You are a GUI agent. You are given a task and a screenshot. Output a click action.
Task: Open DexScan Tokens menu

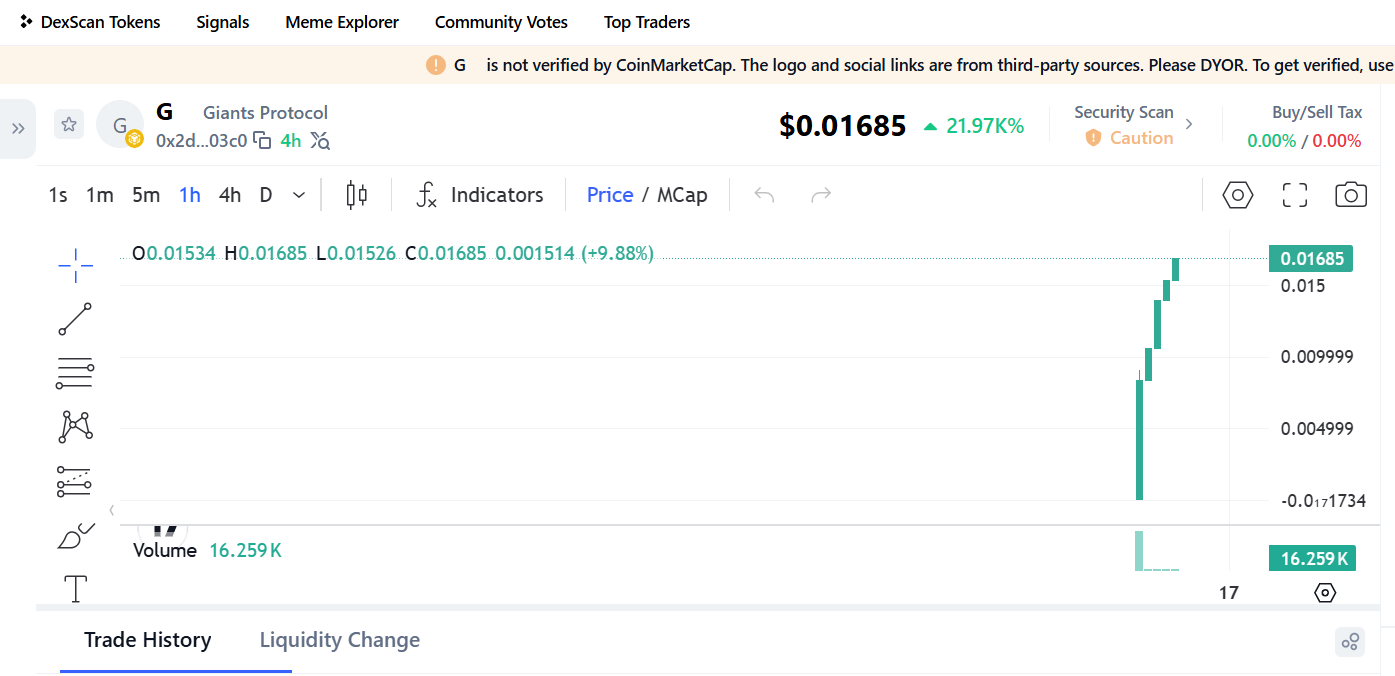click(90, 22)
